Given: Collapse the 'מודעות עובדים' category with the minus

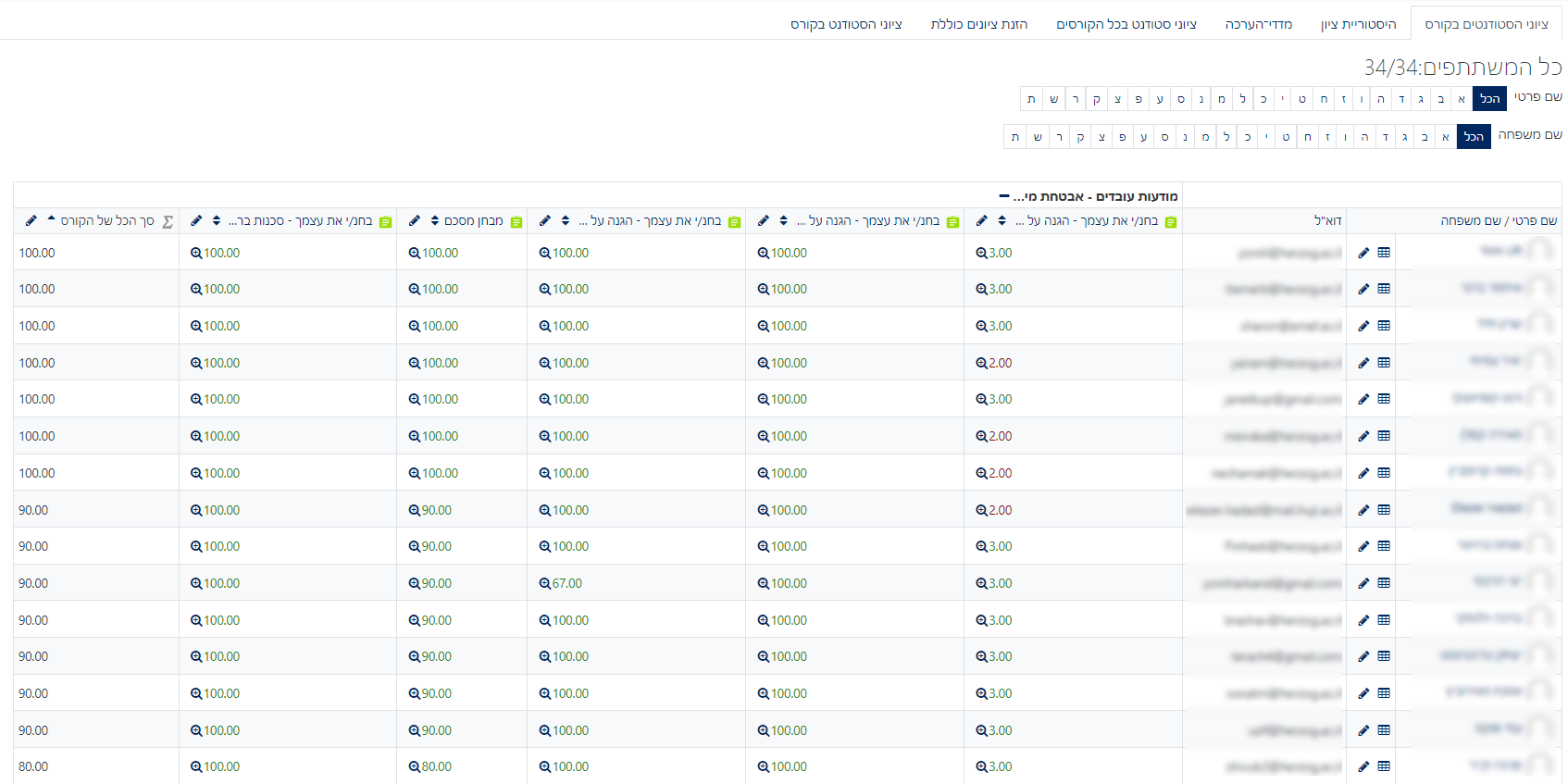Looking at the screenshot, I should click(x=1004, y=196).
